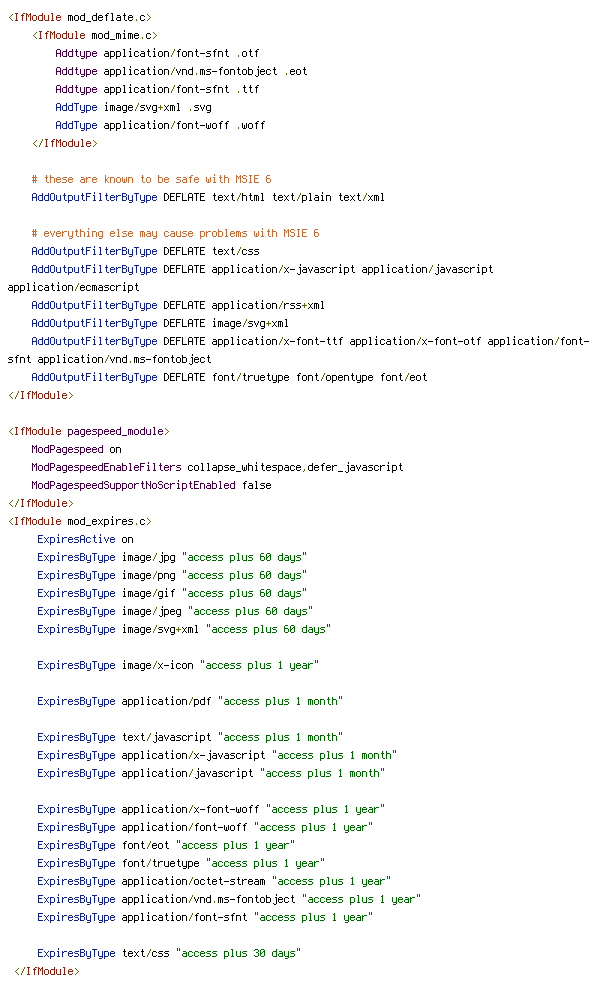Click ExpiresByType text/css 30 days line
Viewport: 600px width, 988px height.
[169, 953]
